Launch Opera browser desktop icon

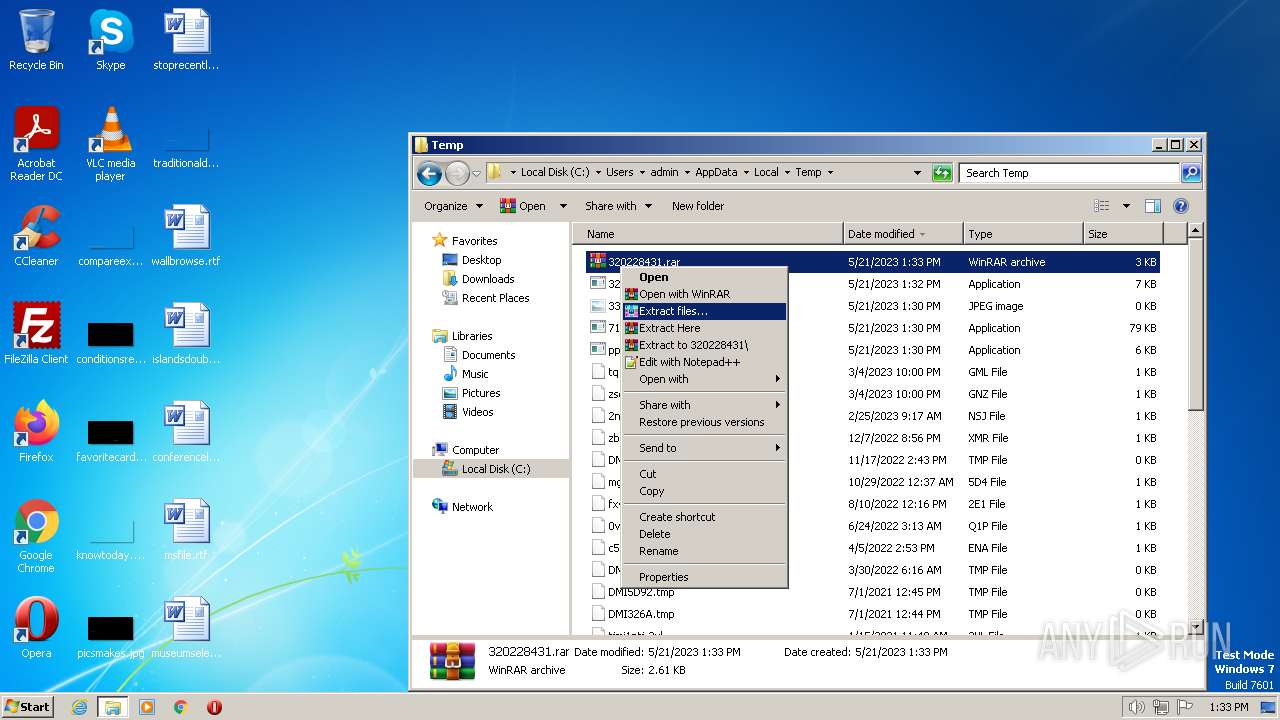coord(36,628)
